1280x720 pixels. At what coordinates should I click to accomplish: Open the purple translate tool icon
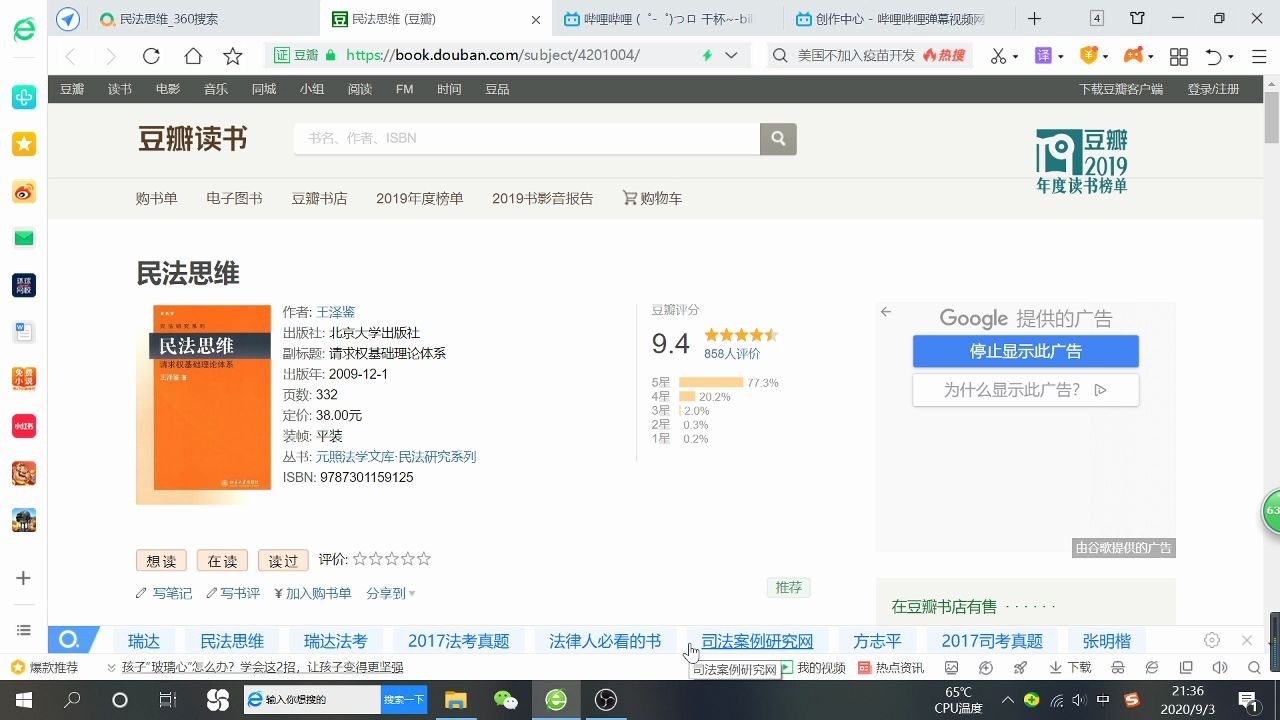tap(1043, 56)
